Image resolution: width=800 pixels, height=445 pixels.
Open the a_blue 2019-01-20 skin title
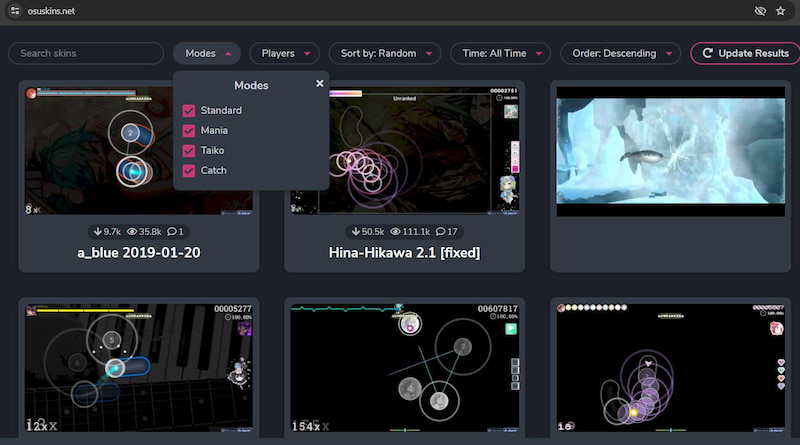click(139, 253)
